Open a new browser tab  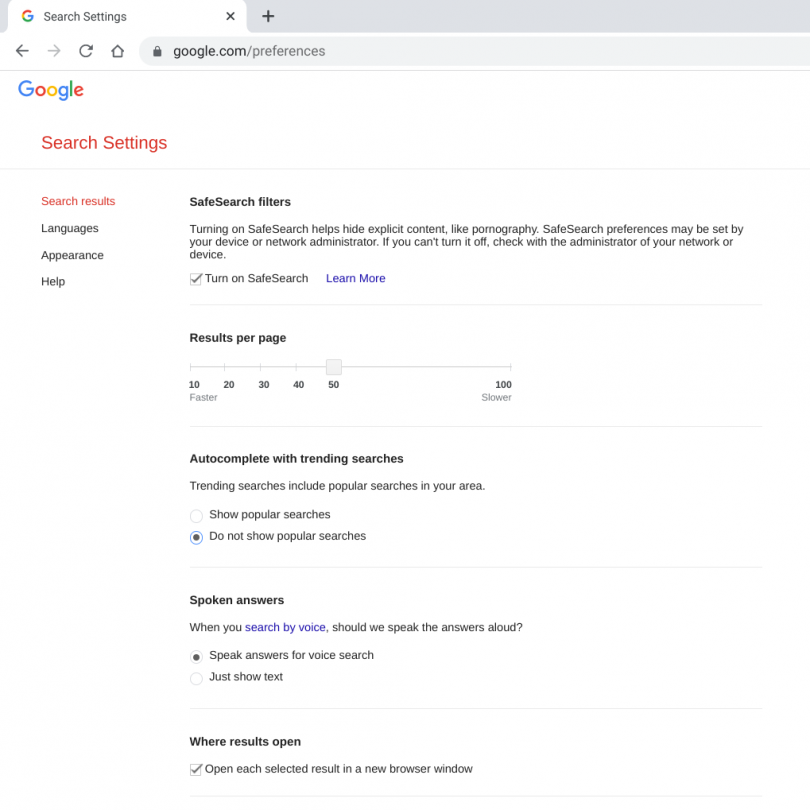(267, 16)
